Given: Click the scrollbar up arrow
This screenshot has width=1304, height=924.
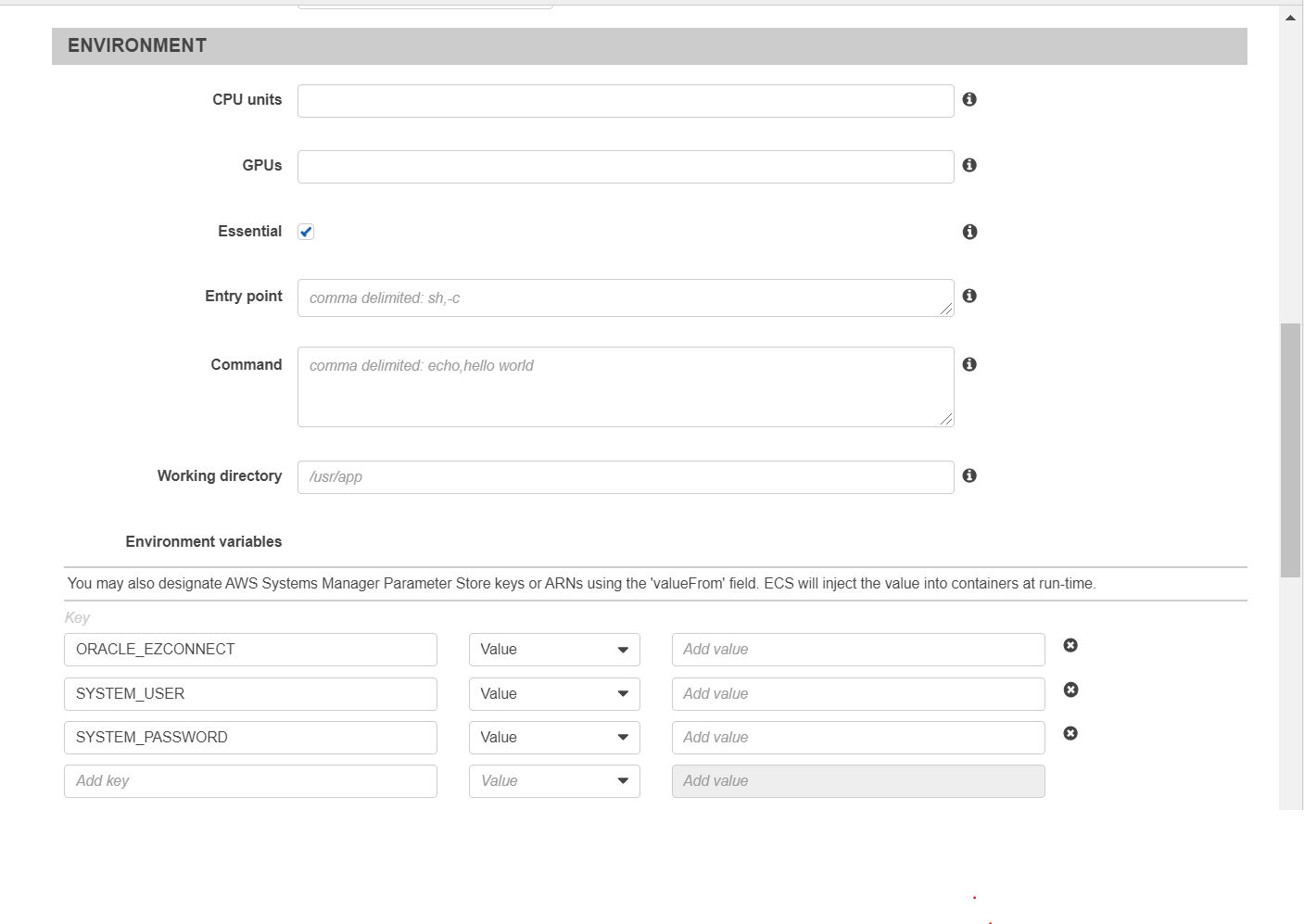Looking at the screenshot, I should (1290, 18).
